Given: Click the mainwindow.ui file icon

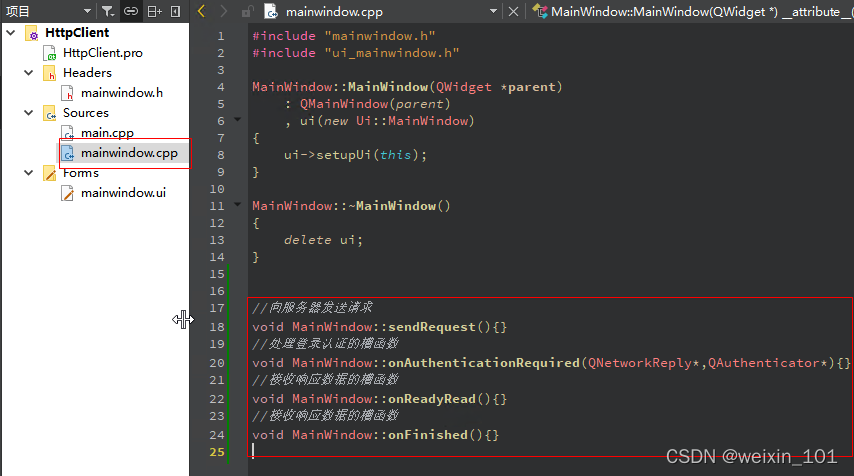Looking at the screenshot, I should [x=68, y=193].
